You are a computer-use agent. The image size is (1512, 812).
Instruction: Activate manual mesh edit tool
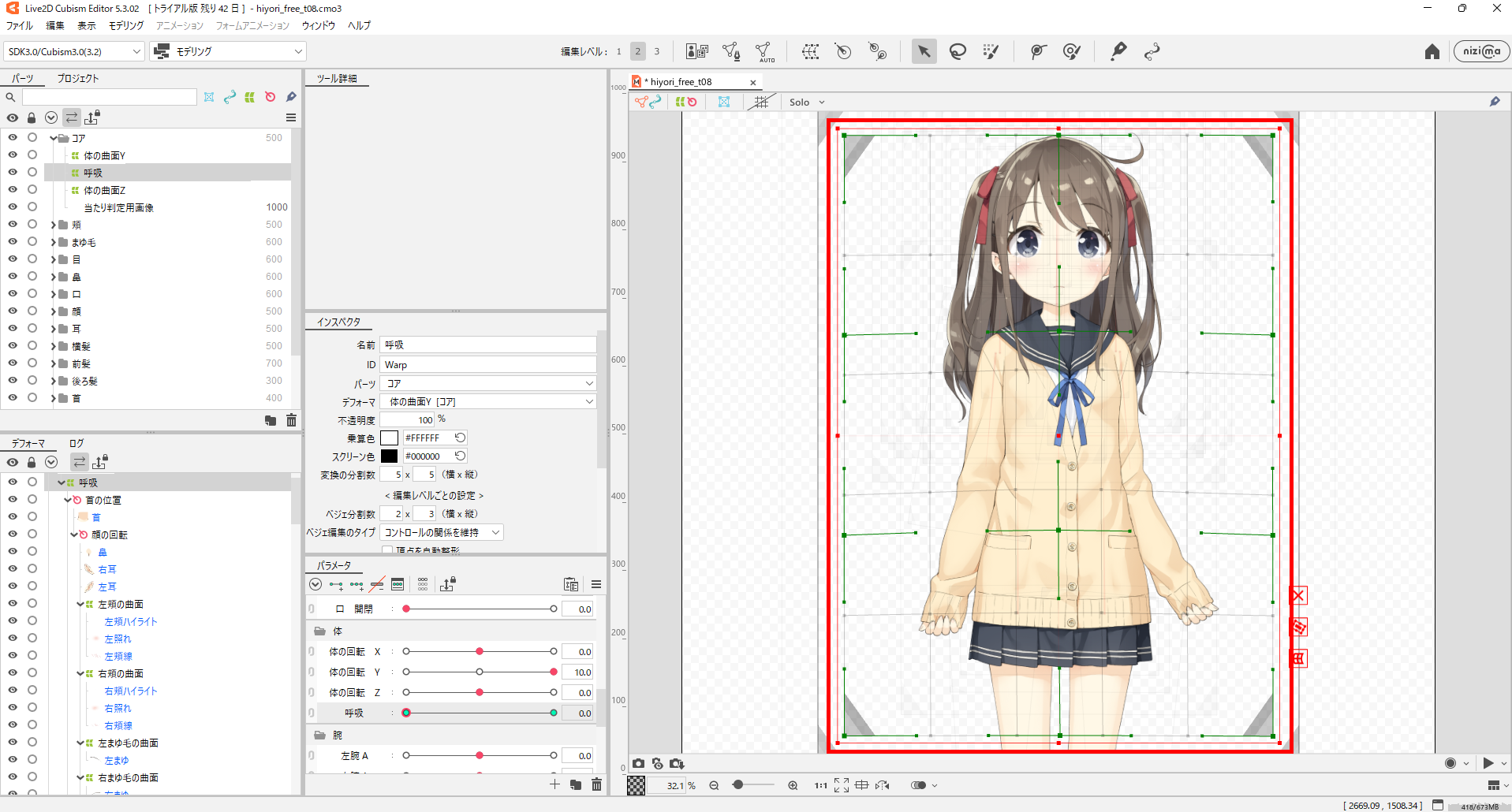click(731, 52)
